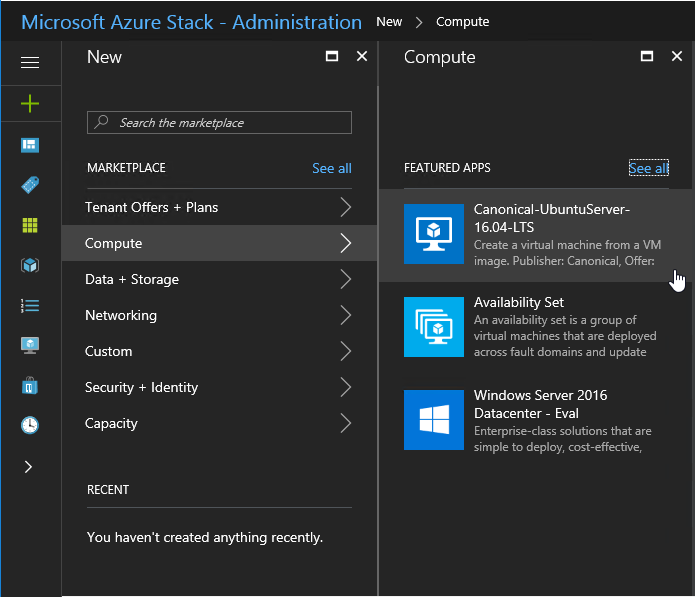This screenshot has height=597, width=695.
Task: Expand the Compute row chevron
Action: 346,243
